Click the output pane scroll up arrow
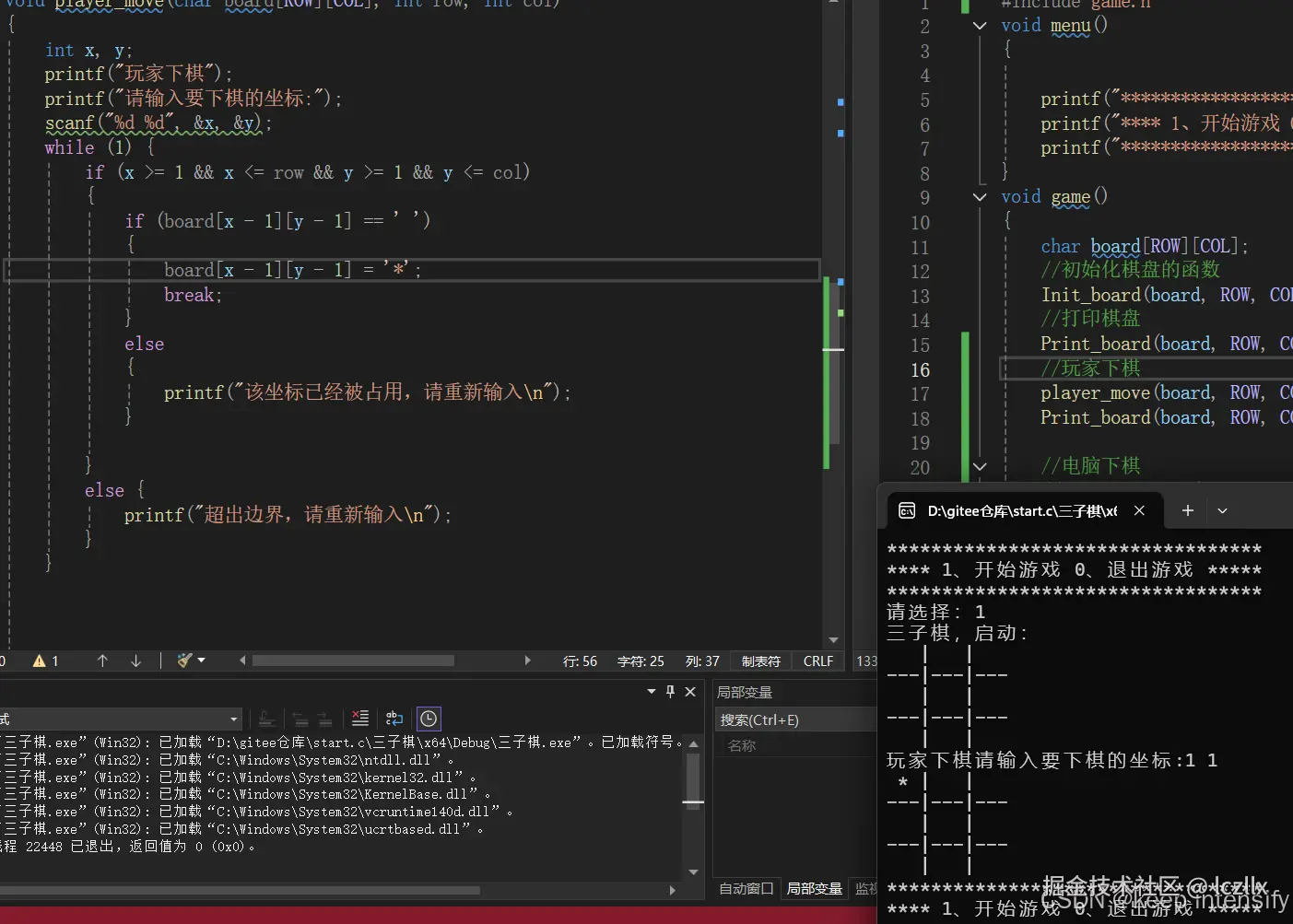The image size is (1293, 924). [x=693, y=743]
